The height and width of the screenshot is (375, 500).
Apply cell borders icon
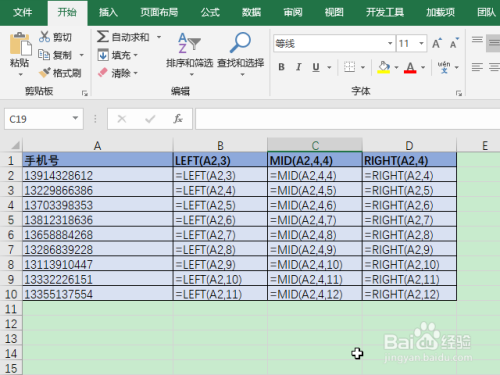(349, 67)
